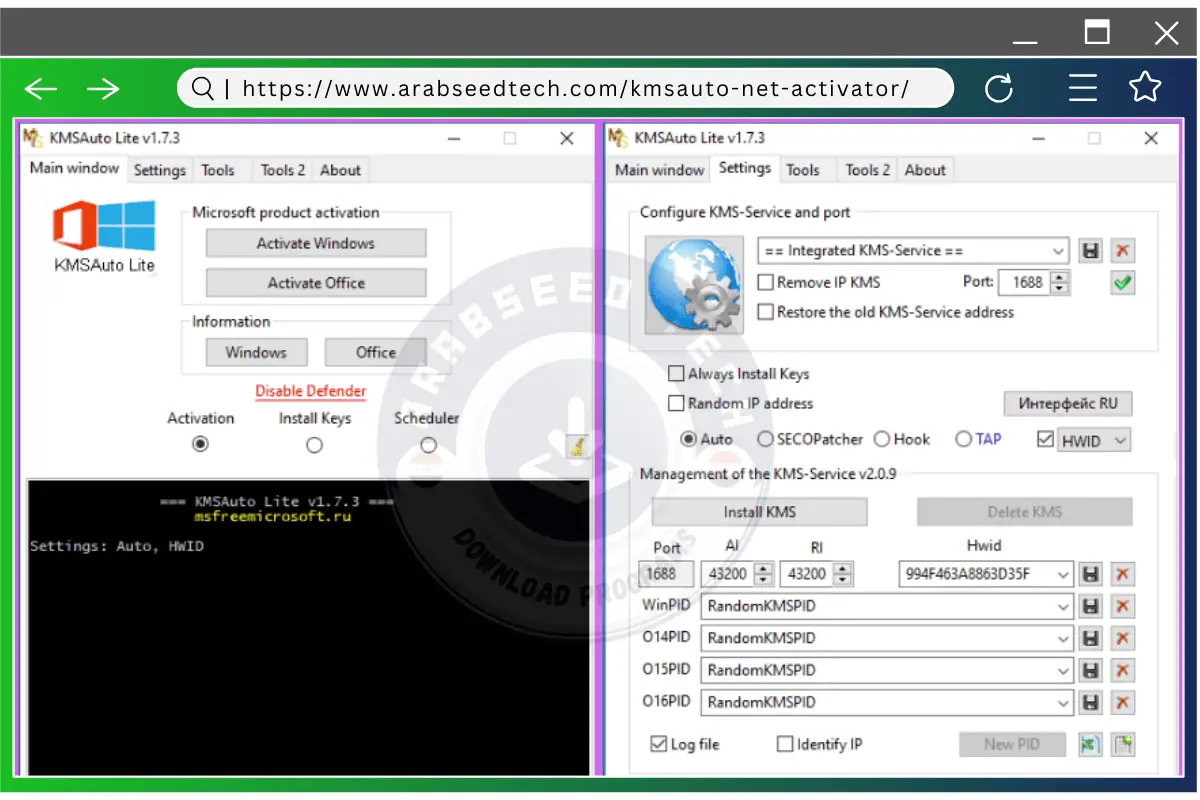This screenshot has height=800, width=1200.
Task: Save the Integrated KMS-Service selection
Action: click(1090, 250)
